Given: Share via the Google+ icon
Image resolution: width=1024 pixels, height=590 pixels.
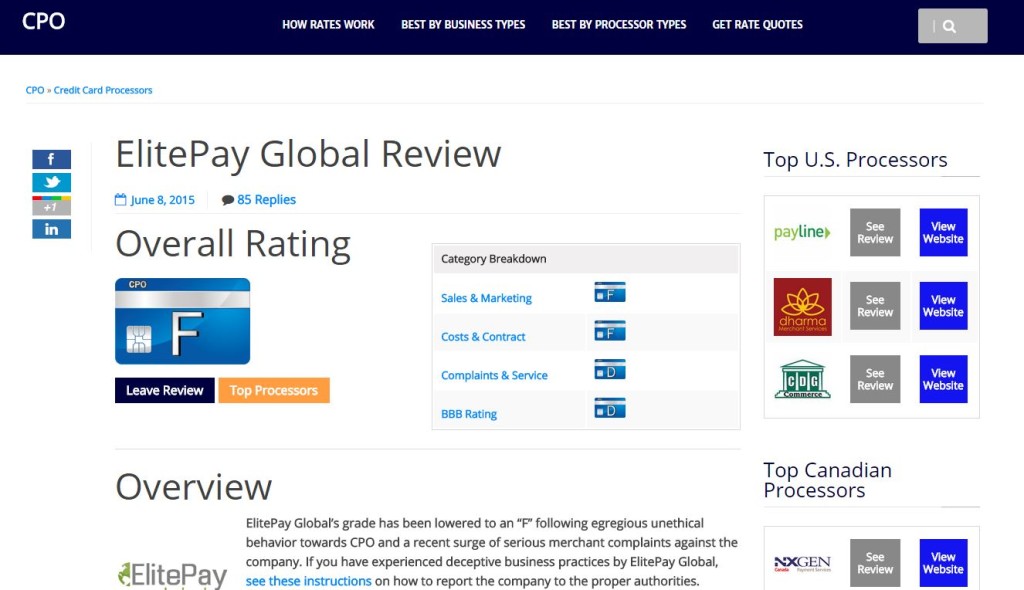Looking at the screenshot, I should tap(51, 205).
